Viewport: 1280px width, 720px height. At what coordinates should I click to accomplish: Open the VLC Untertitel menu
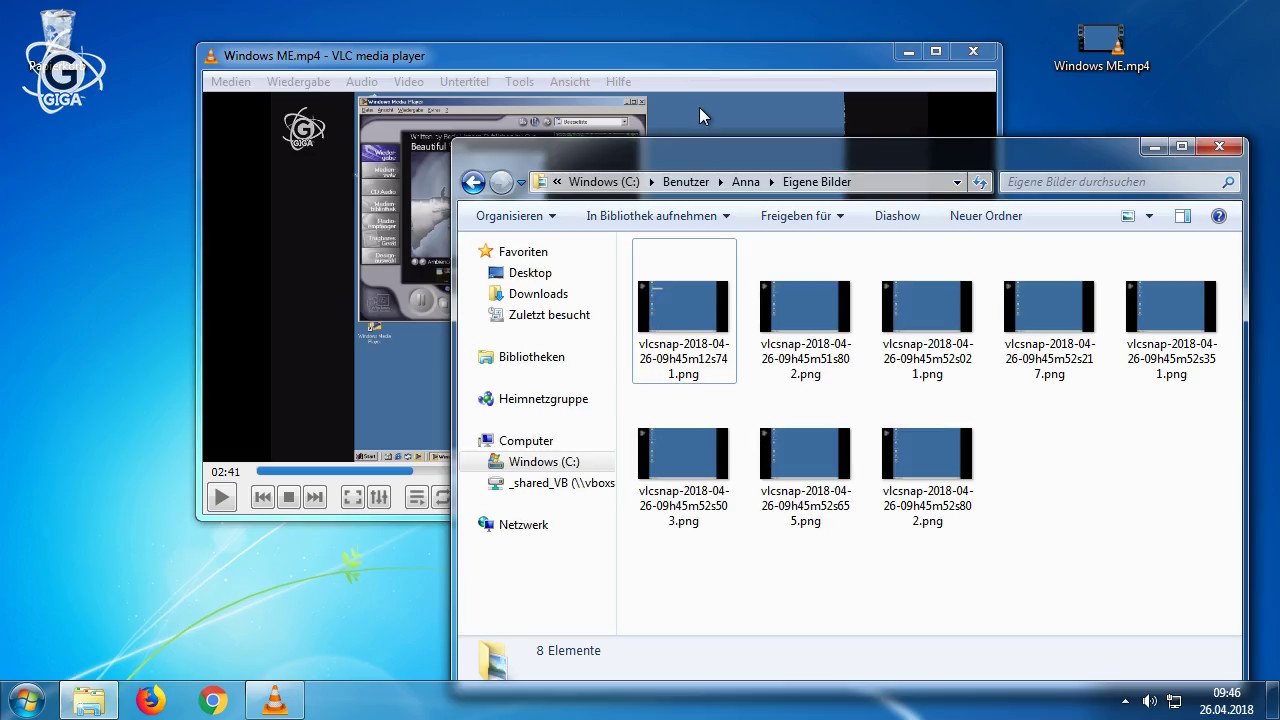464,82
